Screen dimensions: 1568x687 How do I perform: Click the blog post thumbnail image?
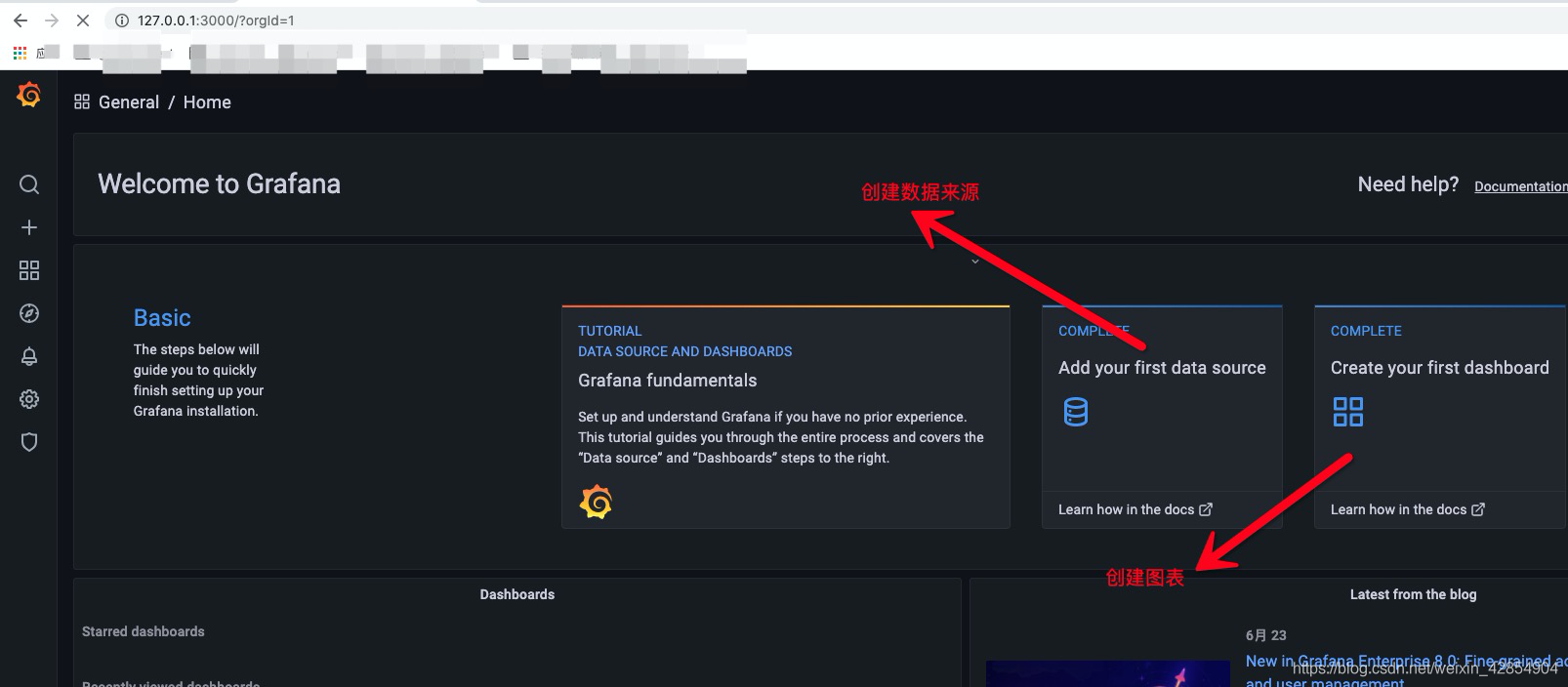tap(1108, 673)
